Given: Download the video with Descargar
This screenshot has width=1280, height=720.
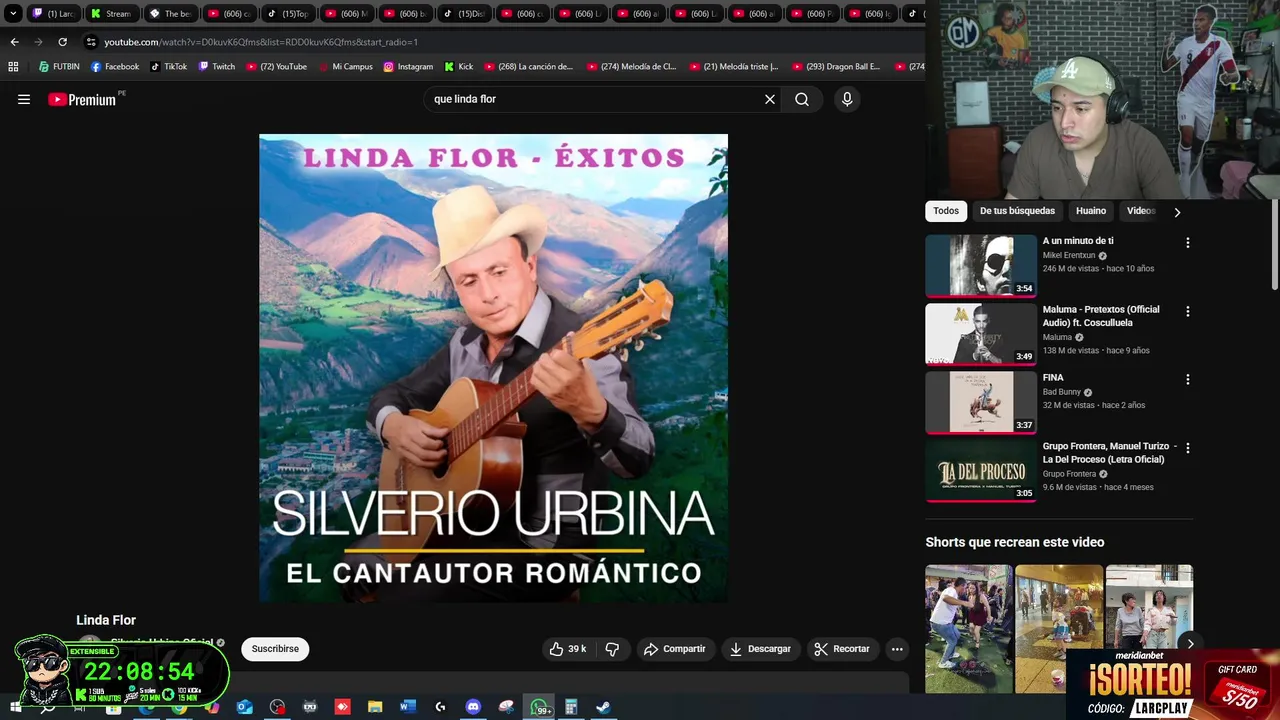Looking at the screenshot, I should point(760,649).
